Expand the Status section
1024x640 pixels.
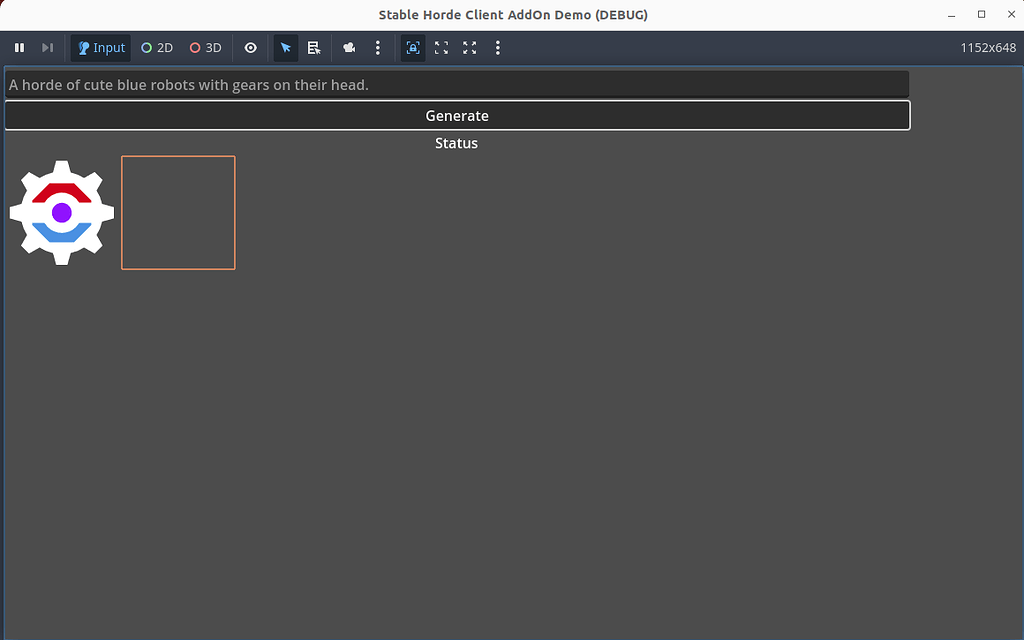tap(456, 143)
